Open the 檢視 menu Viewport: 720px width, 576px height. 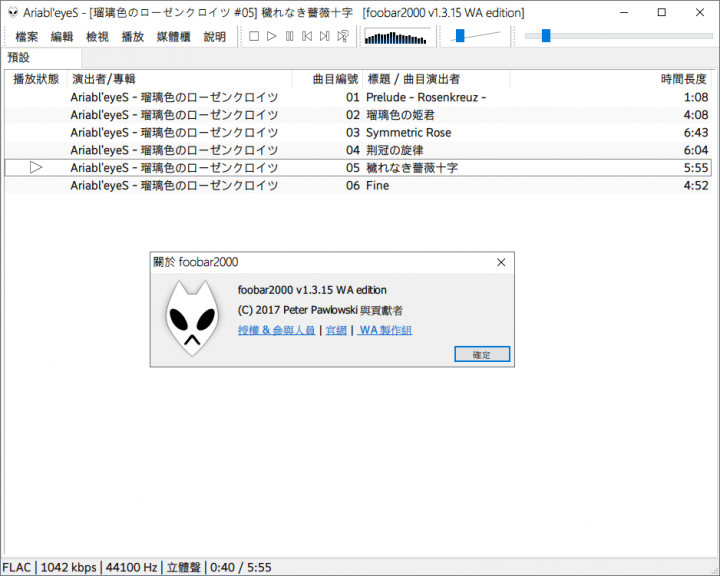(97, 37)
